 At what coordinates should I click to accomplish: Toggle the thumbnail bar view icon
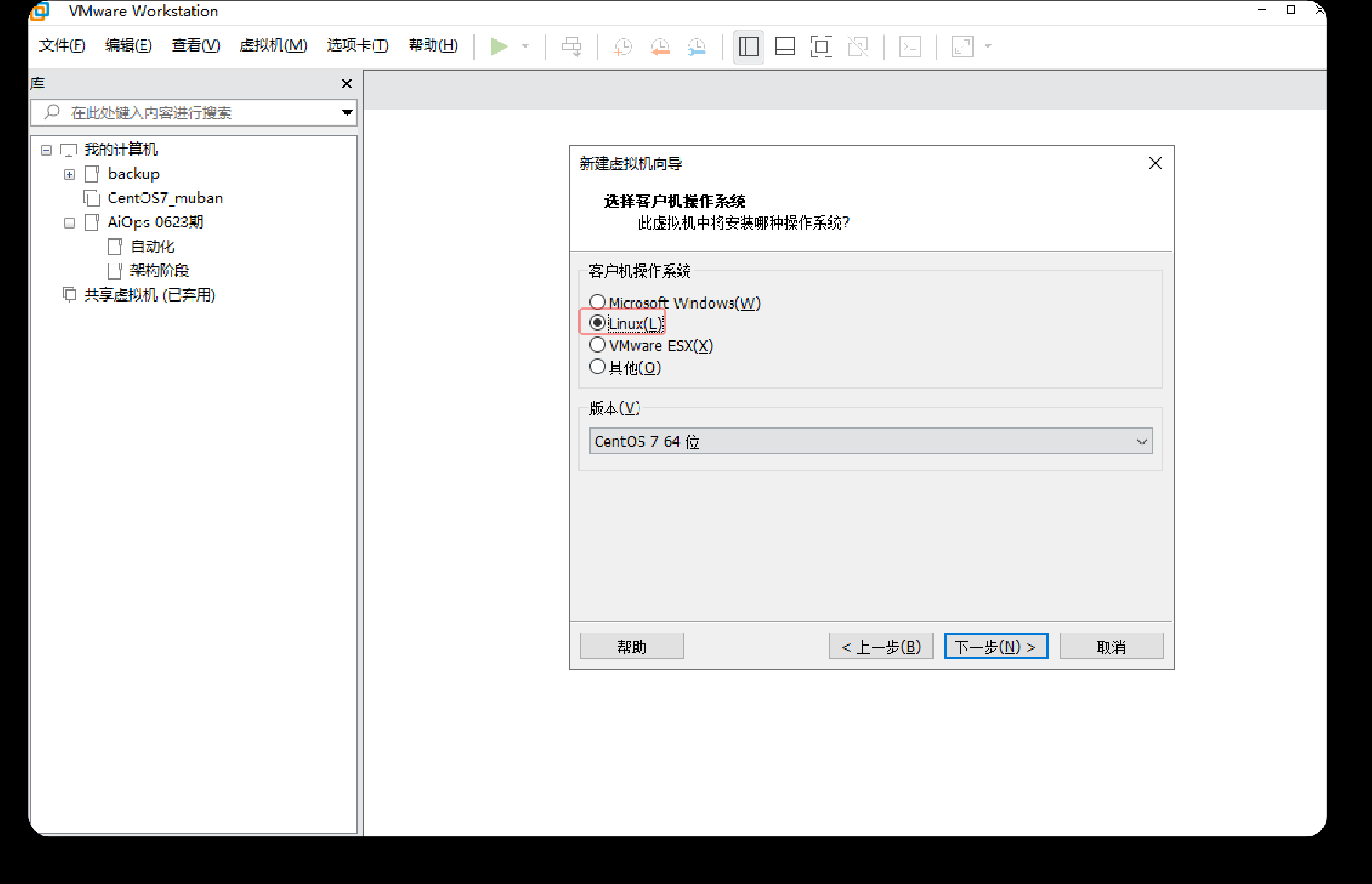785,46
